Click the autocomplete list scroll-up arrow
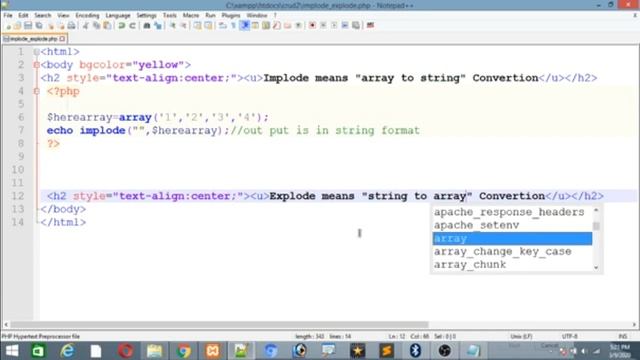This screenshot has height=360, width=640. pos(596,210)
